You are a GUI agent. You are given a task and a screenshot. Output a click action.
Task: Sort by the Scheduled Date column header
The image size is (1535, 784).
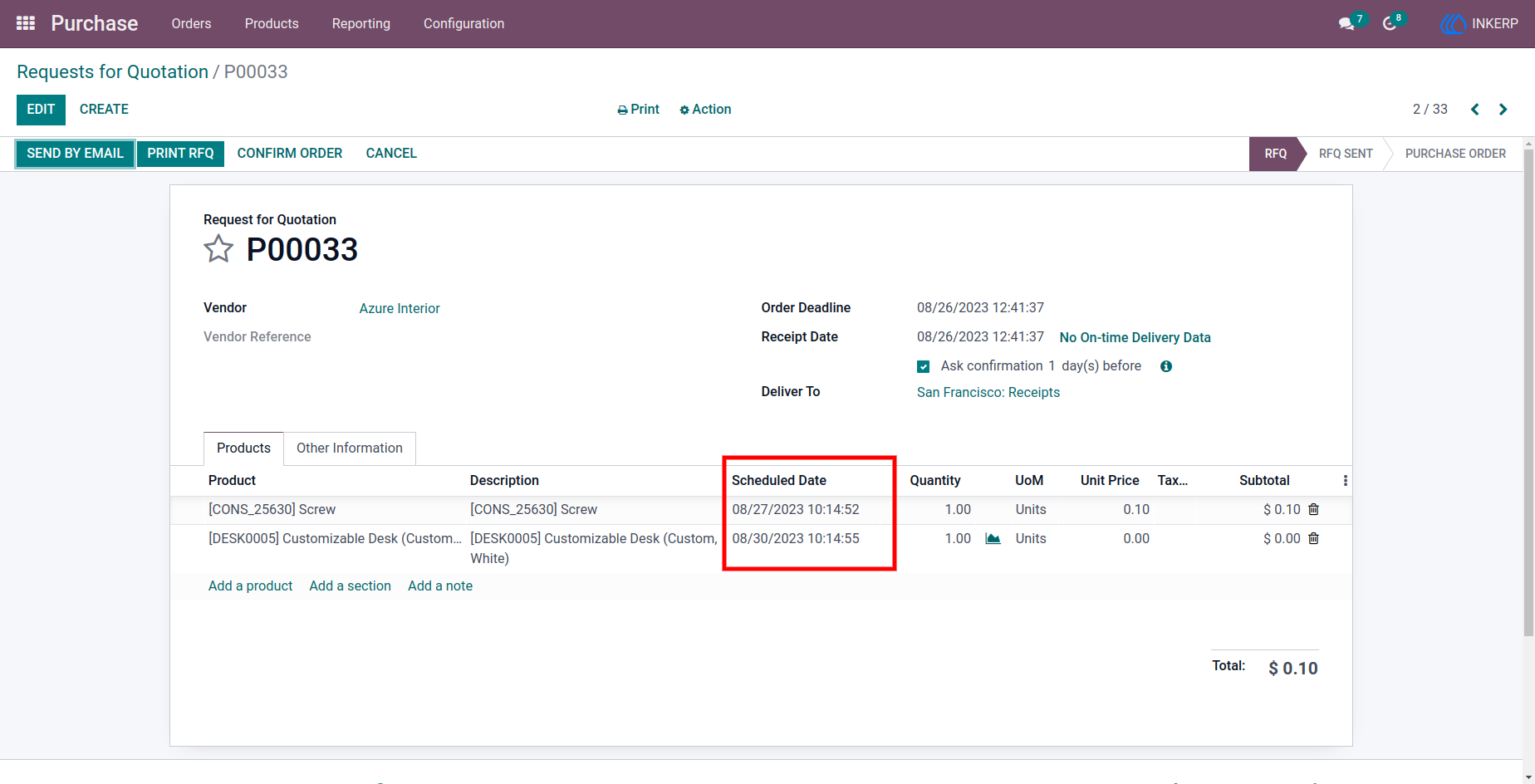pyautogui.click(x=779, y=481)
